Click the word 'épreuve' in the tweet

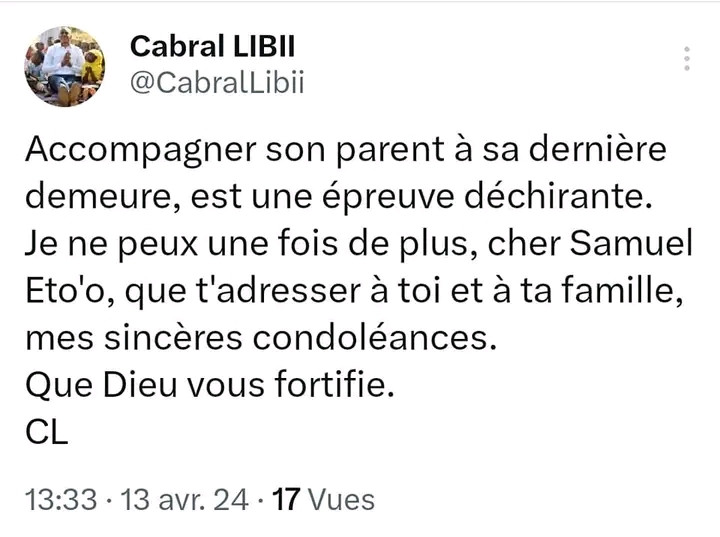[x=388, y=198]
